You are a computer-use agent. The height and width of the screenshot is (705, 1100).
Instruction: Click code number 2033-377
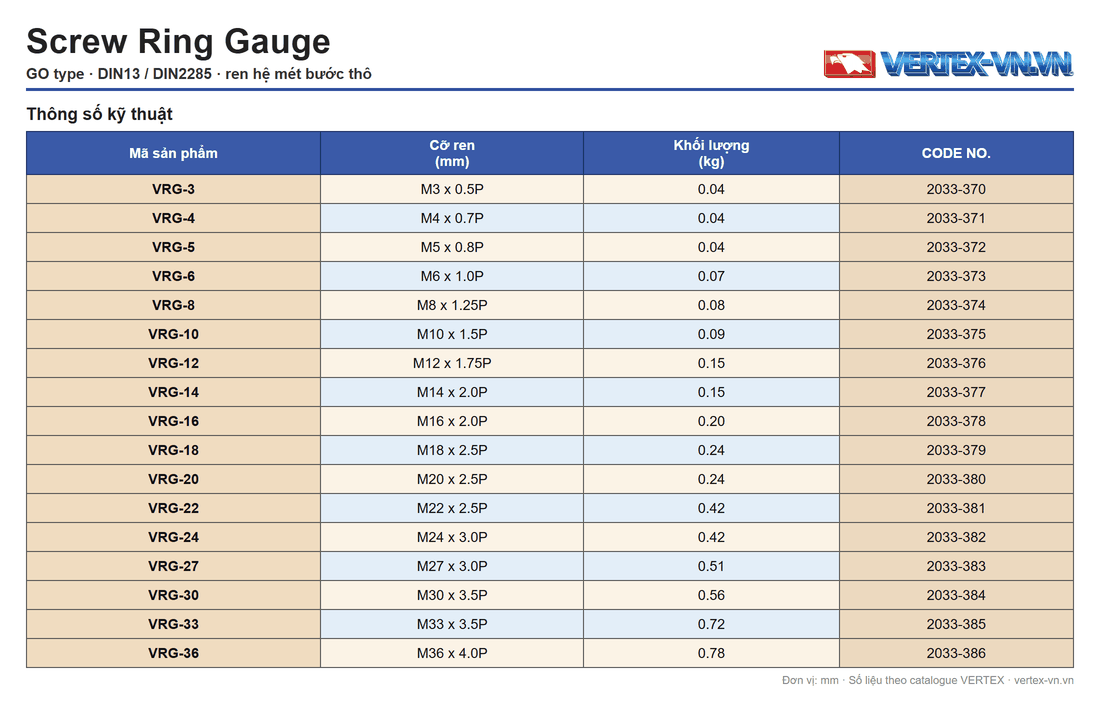(956, 392)
